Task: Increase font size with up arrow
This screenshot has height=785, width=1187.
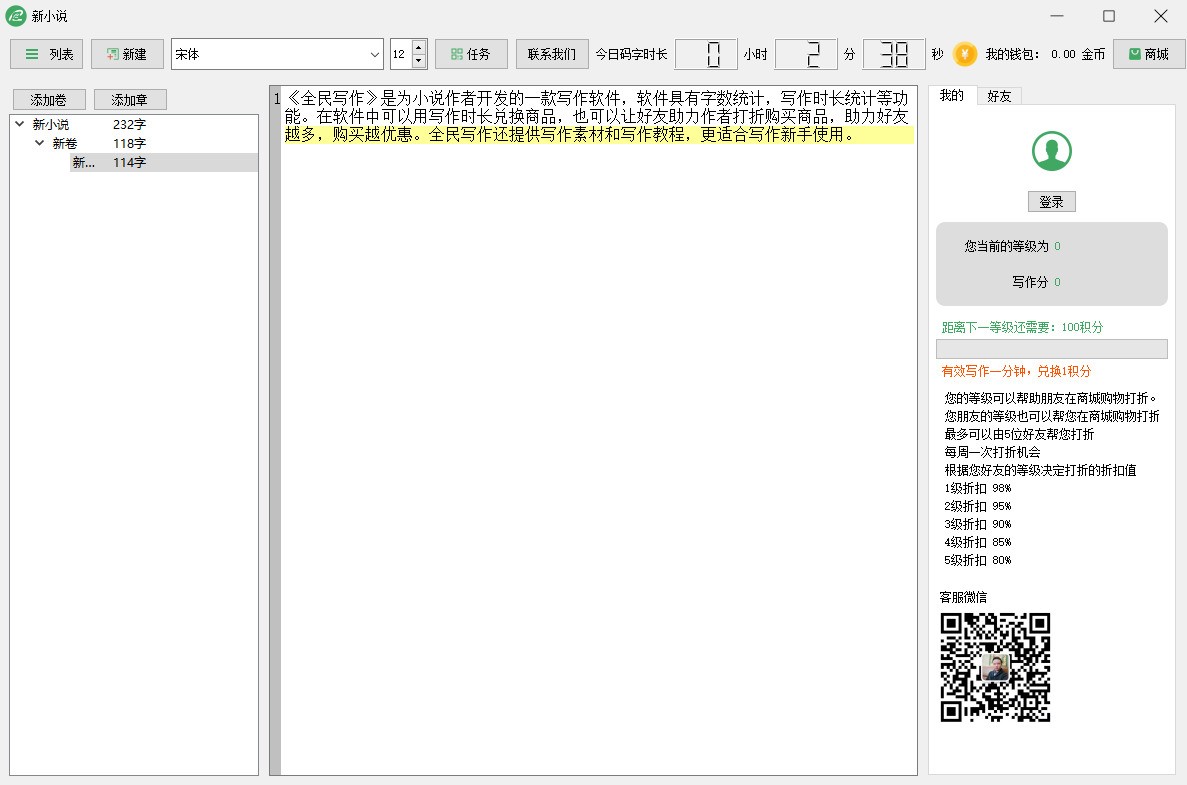Action: tap(419, 48)
